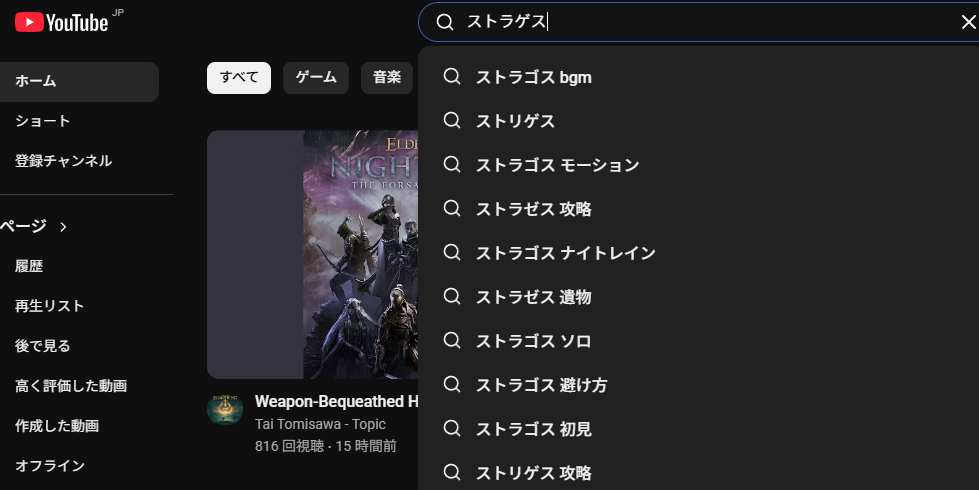
Task: Open ホーム in the sidebar
Action: tap(36, 81)
